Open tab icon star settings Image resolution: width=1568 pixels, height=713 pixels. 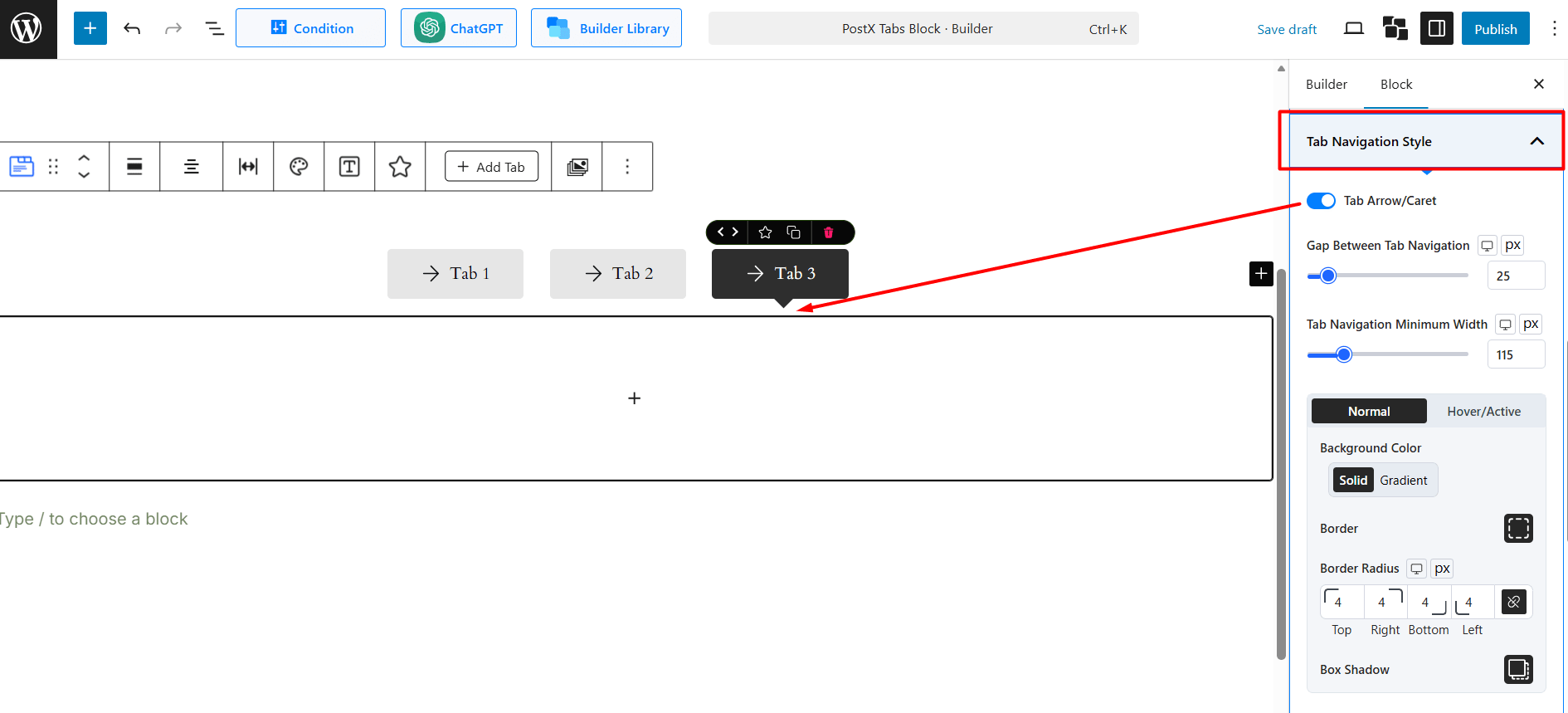point(400,167)
